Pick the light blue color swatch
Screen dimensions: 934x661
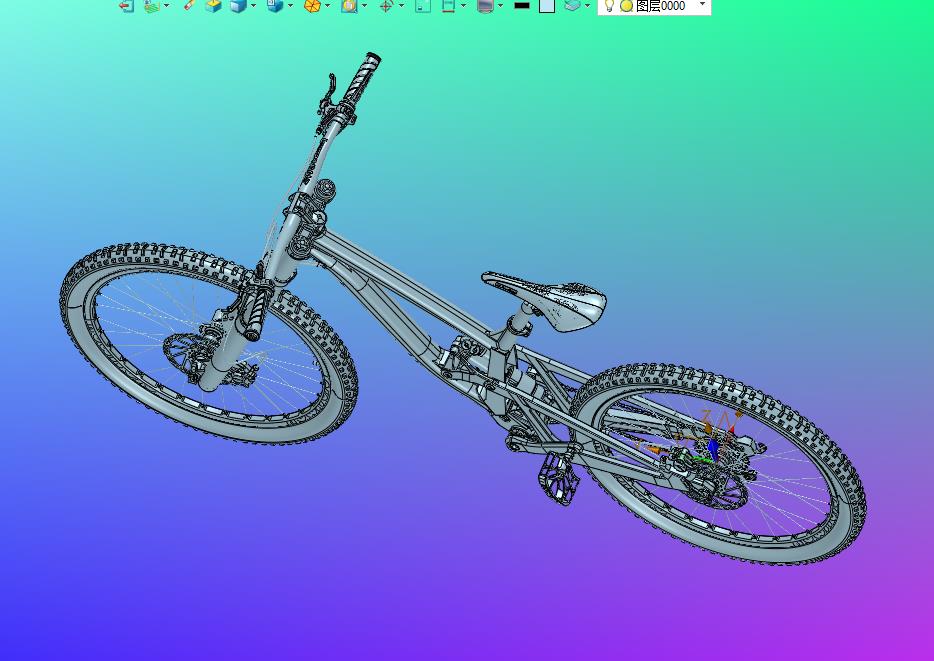coord(547,6)
